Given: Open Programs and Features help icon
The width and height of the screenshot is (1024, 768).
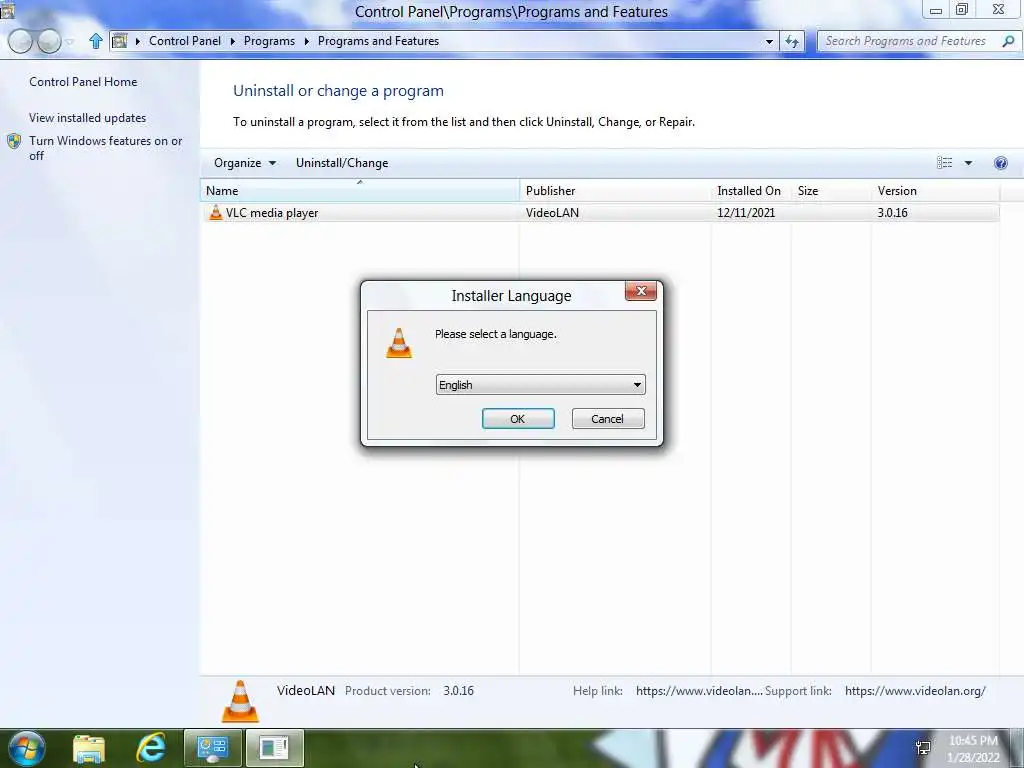Looking at the screenshot, I should [x=1000, y=163].
